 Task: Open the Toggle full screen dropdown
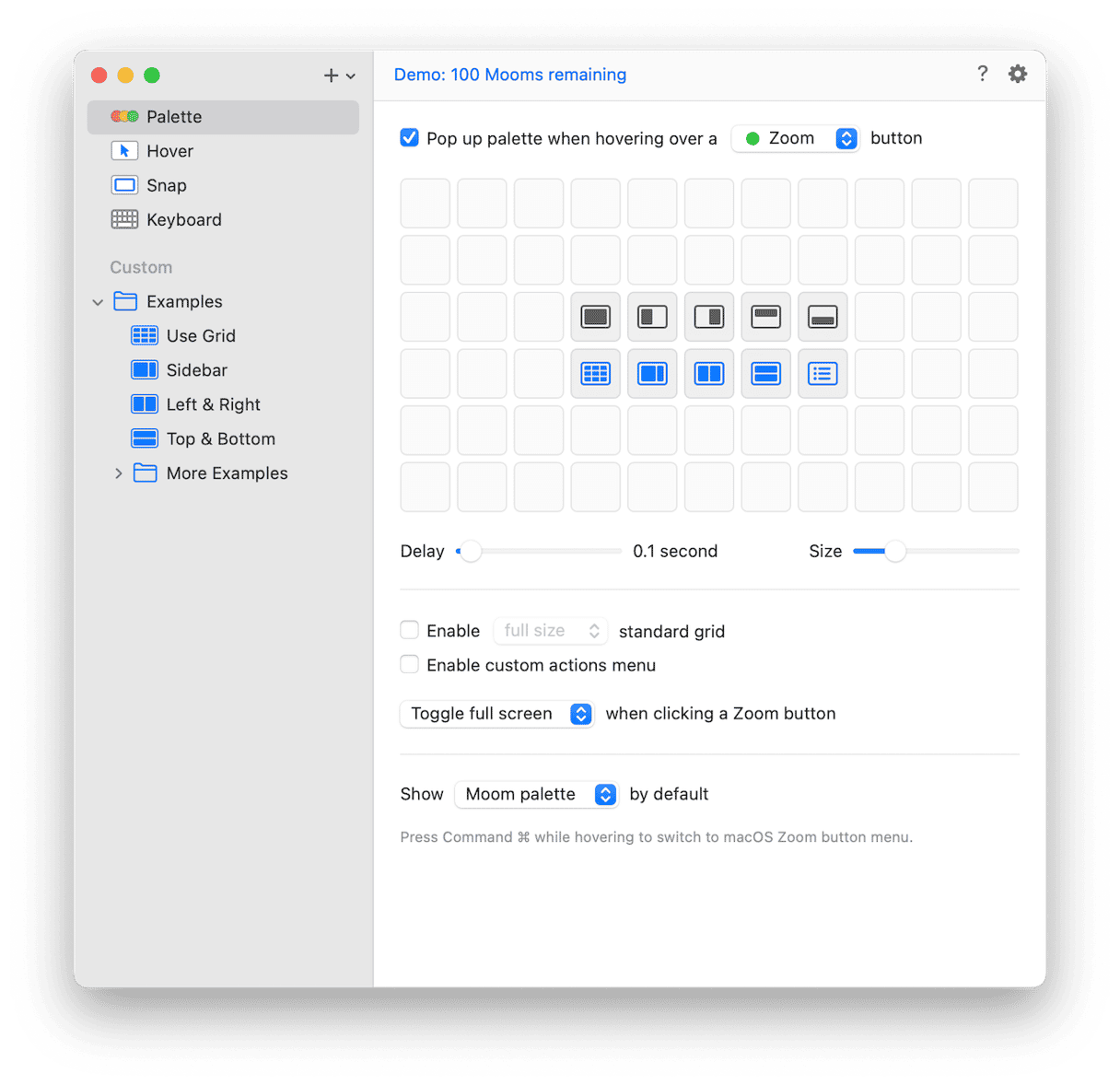tap(496, 714)
